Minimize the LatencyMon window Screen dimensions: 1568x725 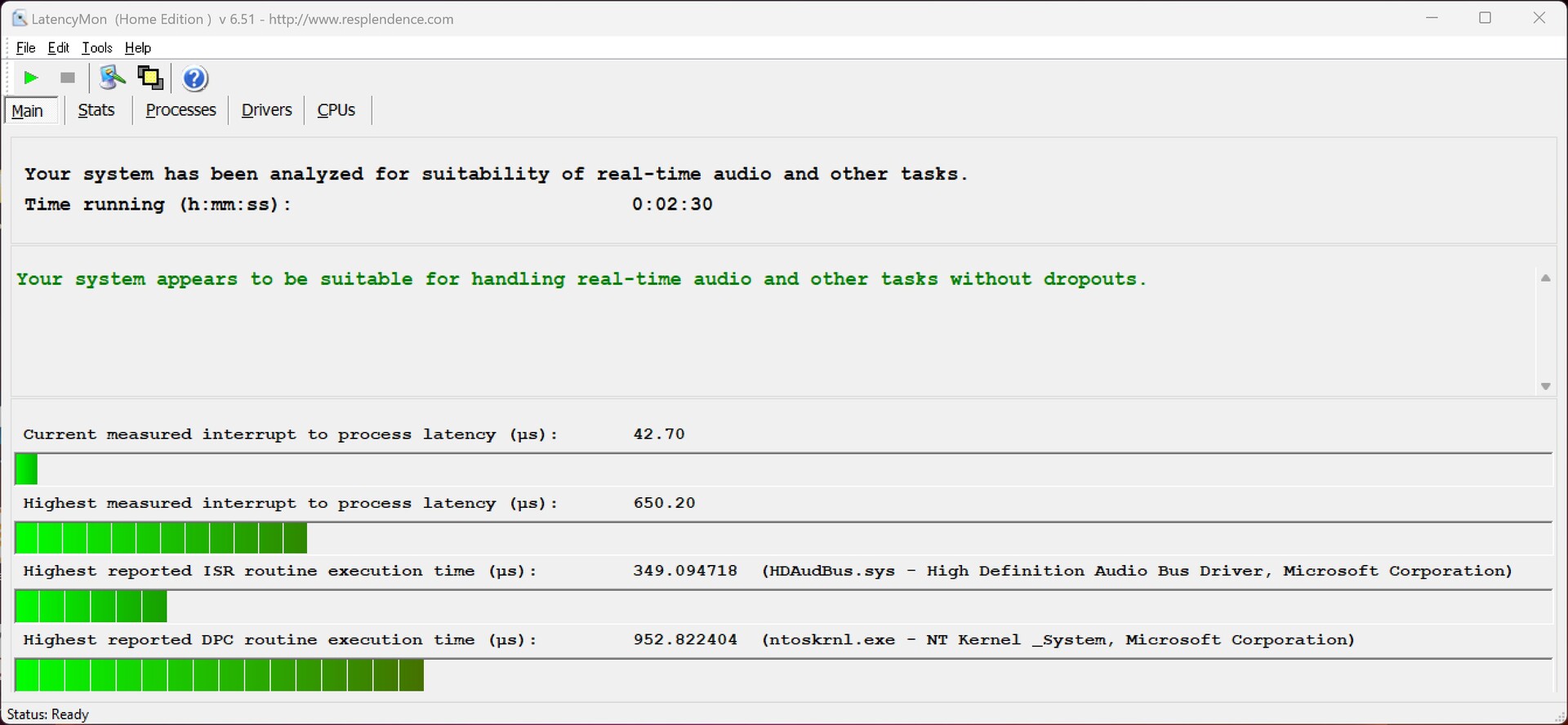1432,18
